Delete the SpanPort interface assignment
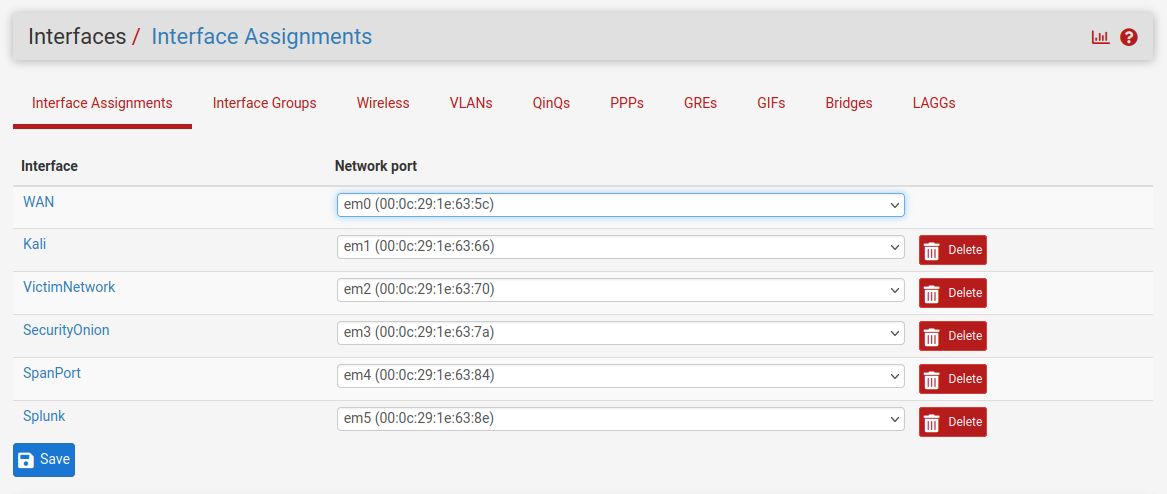This screenshot has width=1167, height=494. (952, 379)
